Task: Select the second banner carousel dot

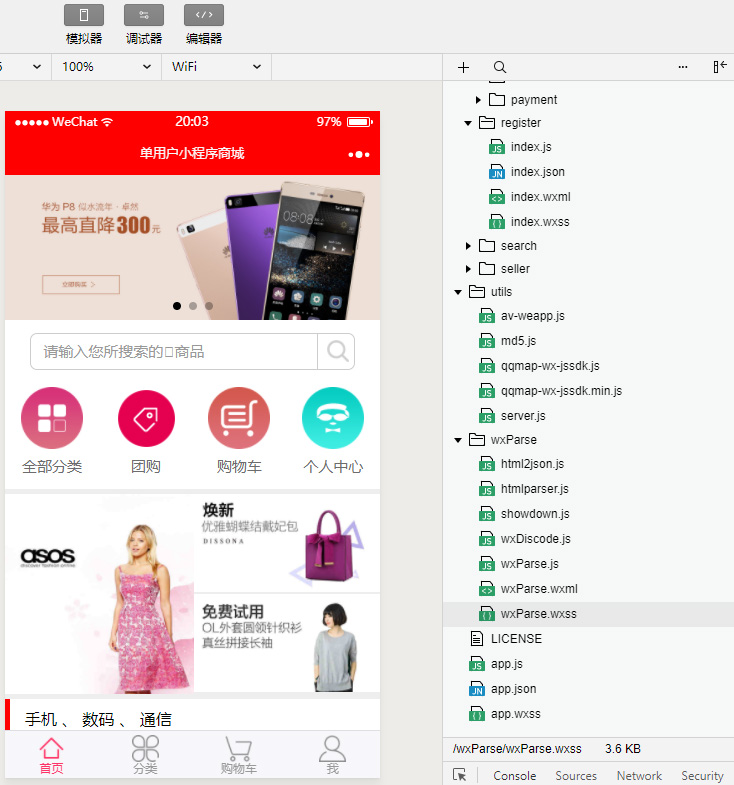Action: click(193, 306)
